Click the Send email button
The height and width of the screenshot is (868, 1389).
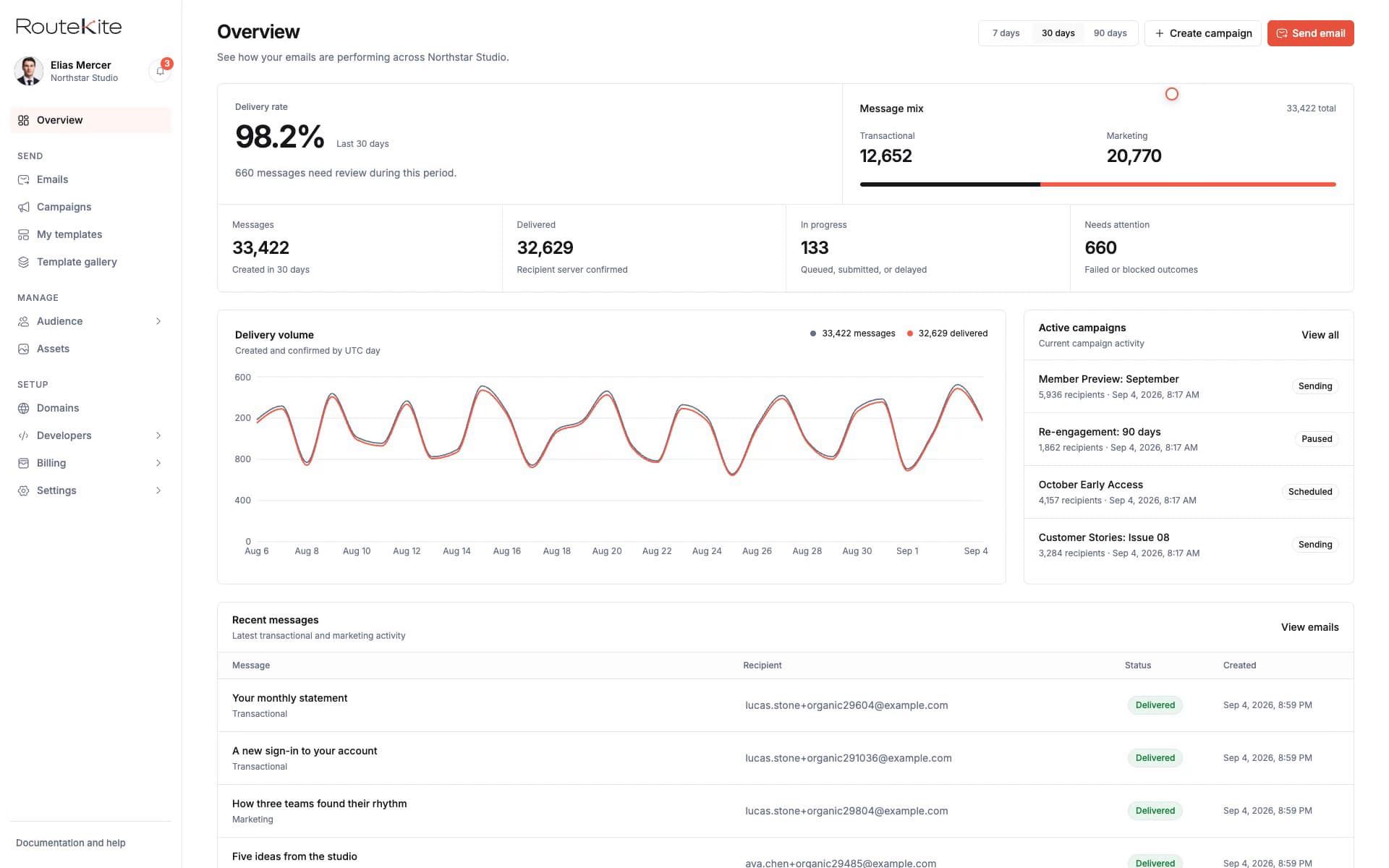coord(1310,33)
